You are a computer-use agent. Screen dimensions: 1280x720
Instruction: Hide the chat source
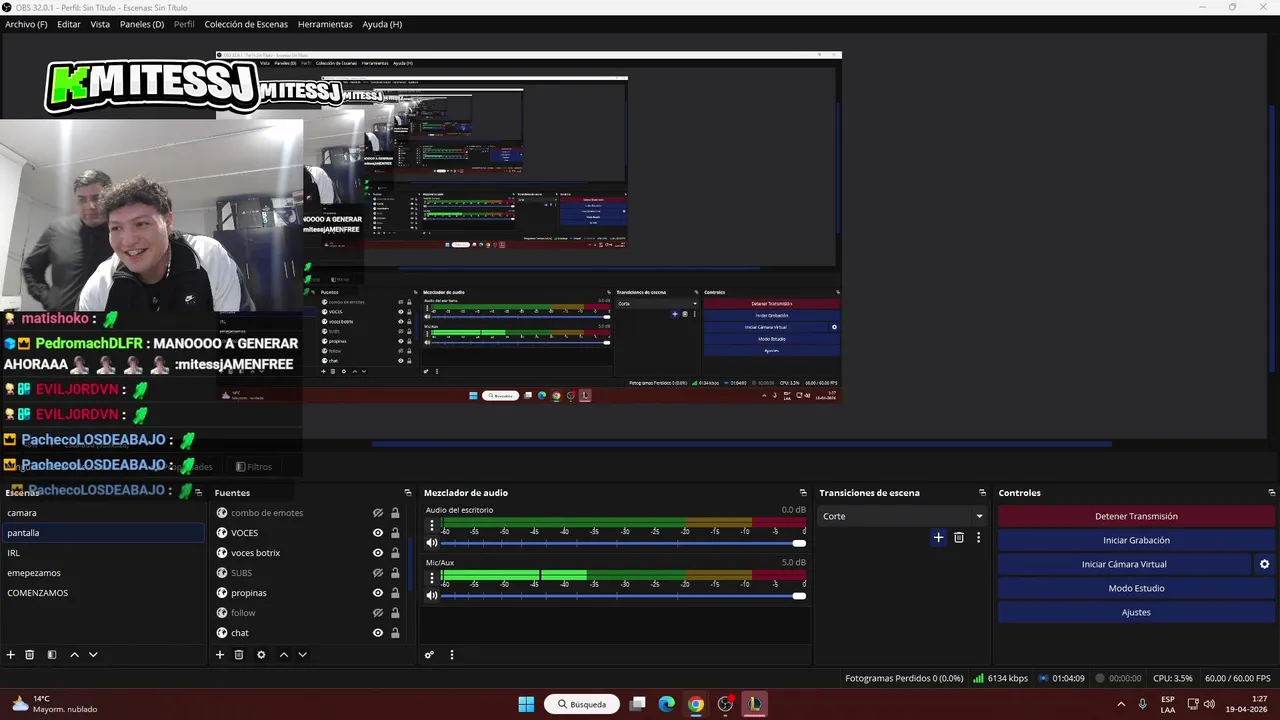pyautogui.click(x=378, y=633)
